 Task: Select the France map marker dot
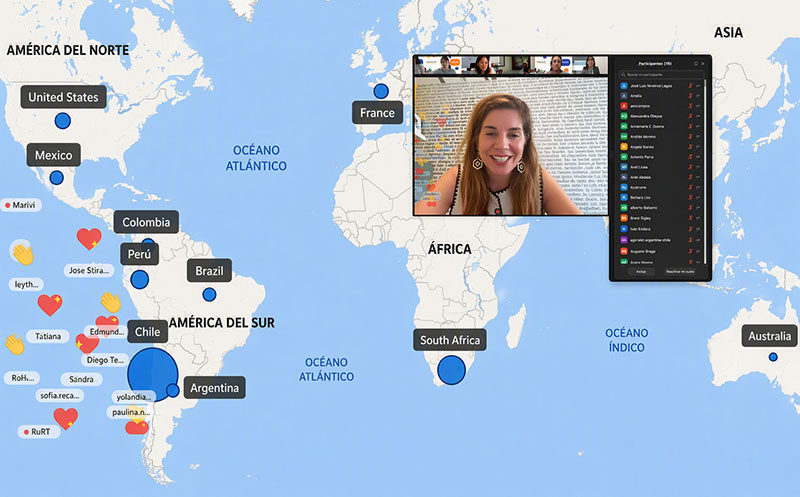tap(381, 91)
